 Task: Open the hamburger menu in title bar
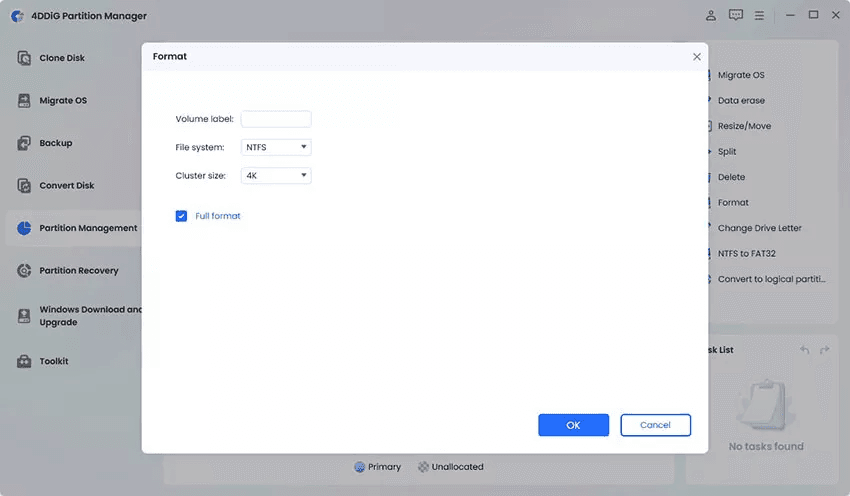[x=760, y=16]
